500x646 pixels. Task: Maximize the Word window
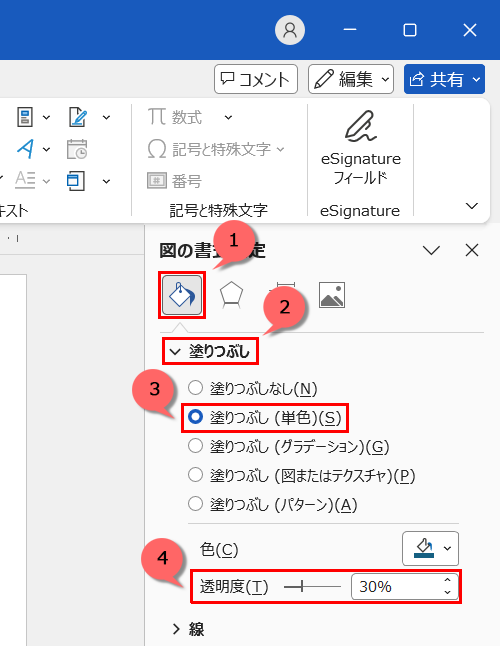coord(410,30)
